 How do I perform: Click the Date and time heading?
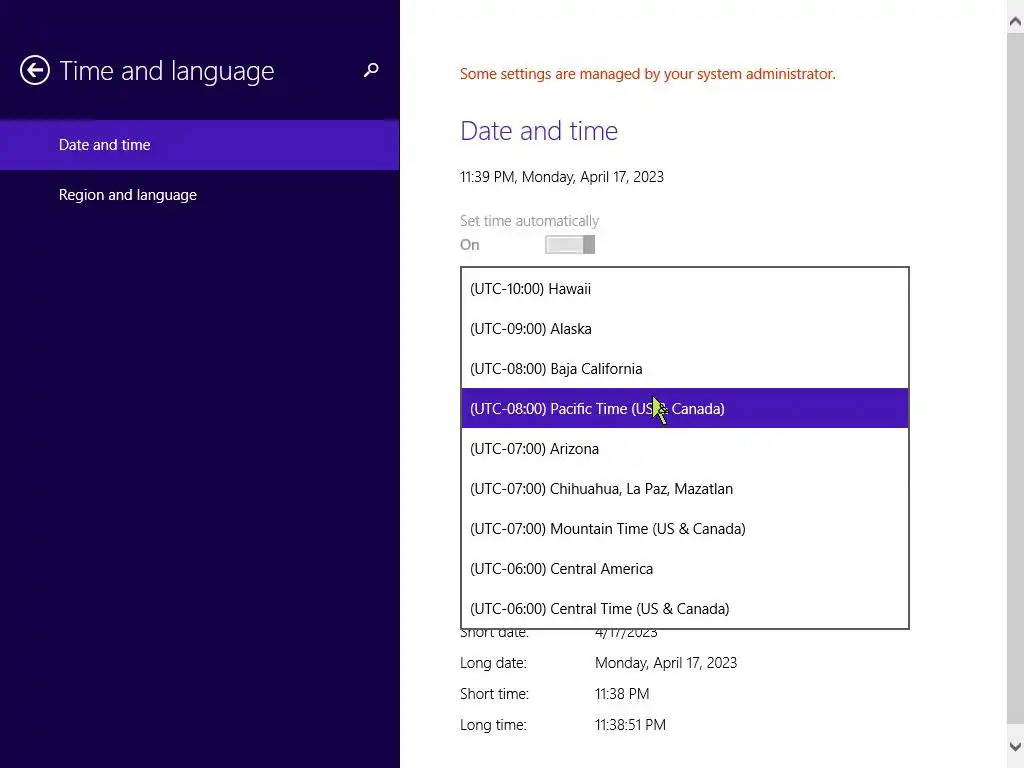click(539, 131)
